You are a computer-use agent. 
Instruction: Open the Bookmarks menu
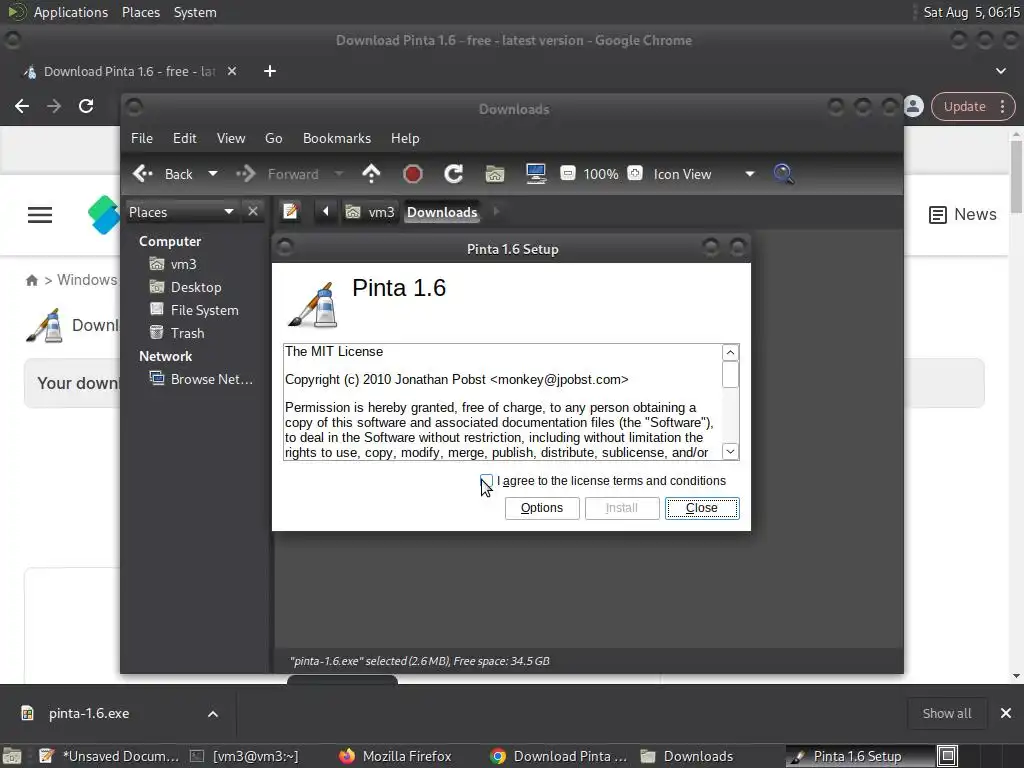click(337, 138)
